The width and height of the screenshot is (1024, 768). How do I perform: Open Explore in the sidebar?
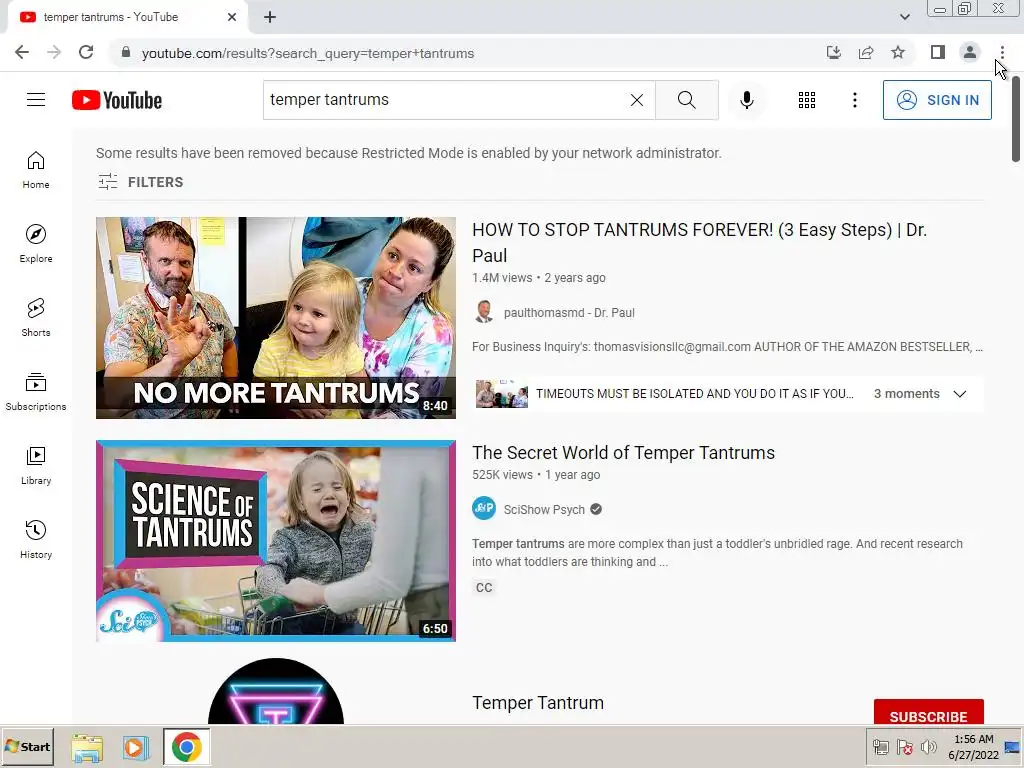(36, 244)
